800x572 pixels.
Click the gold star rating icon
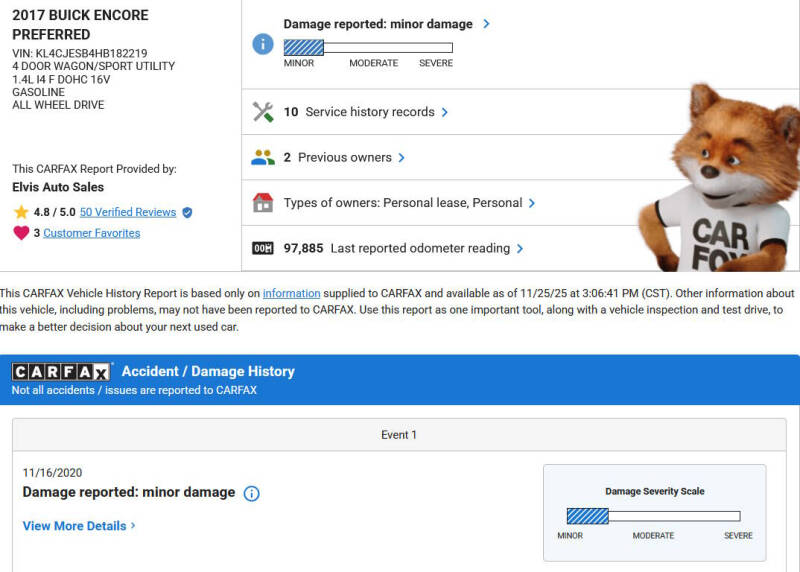click(21, 212)
